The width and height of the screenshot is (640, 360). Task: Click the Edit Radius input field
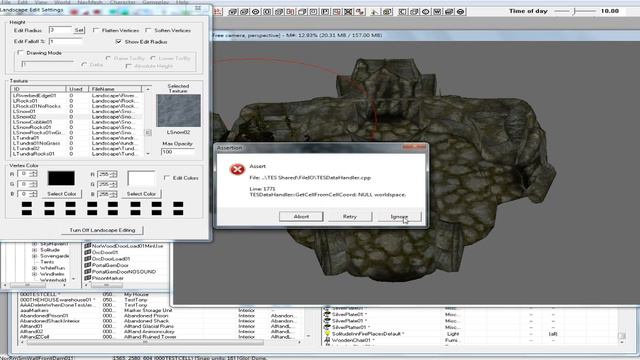point(60,30)
